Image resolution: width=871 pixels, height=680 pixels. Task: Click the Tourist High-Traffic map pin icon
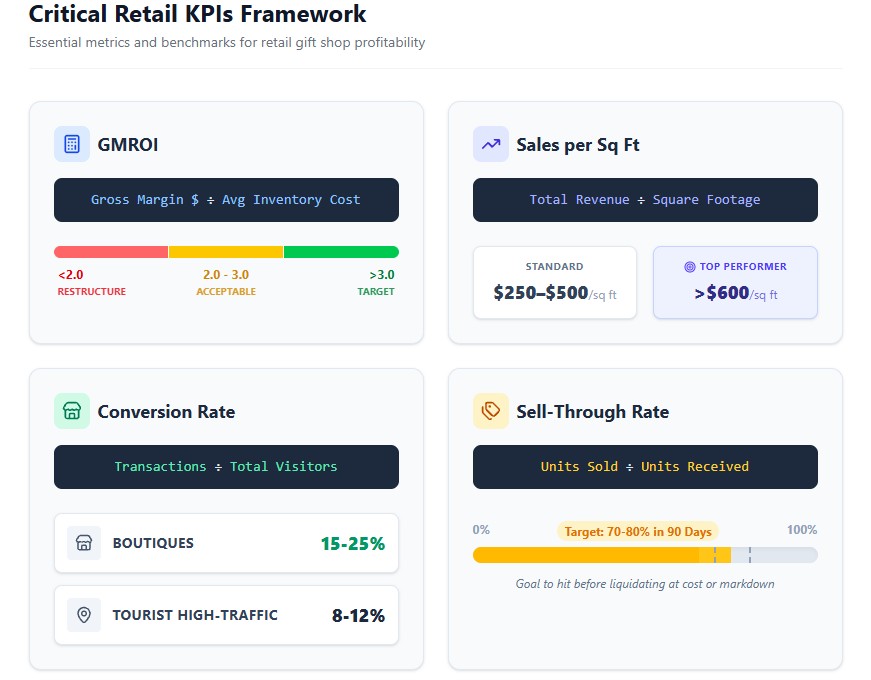(x=84, y=615)
